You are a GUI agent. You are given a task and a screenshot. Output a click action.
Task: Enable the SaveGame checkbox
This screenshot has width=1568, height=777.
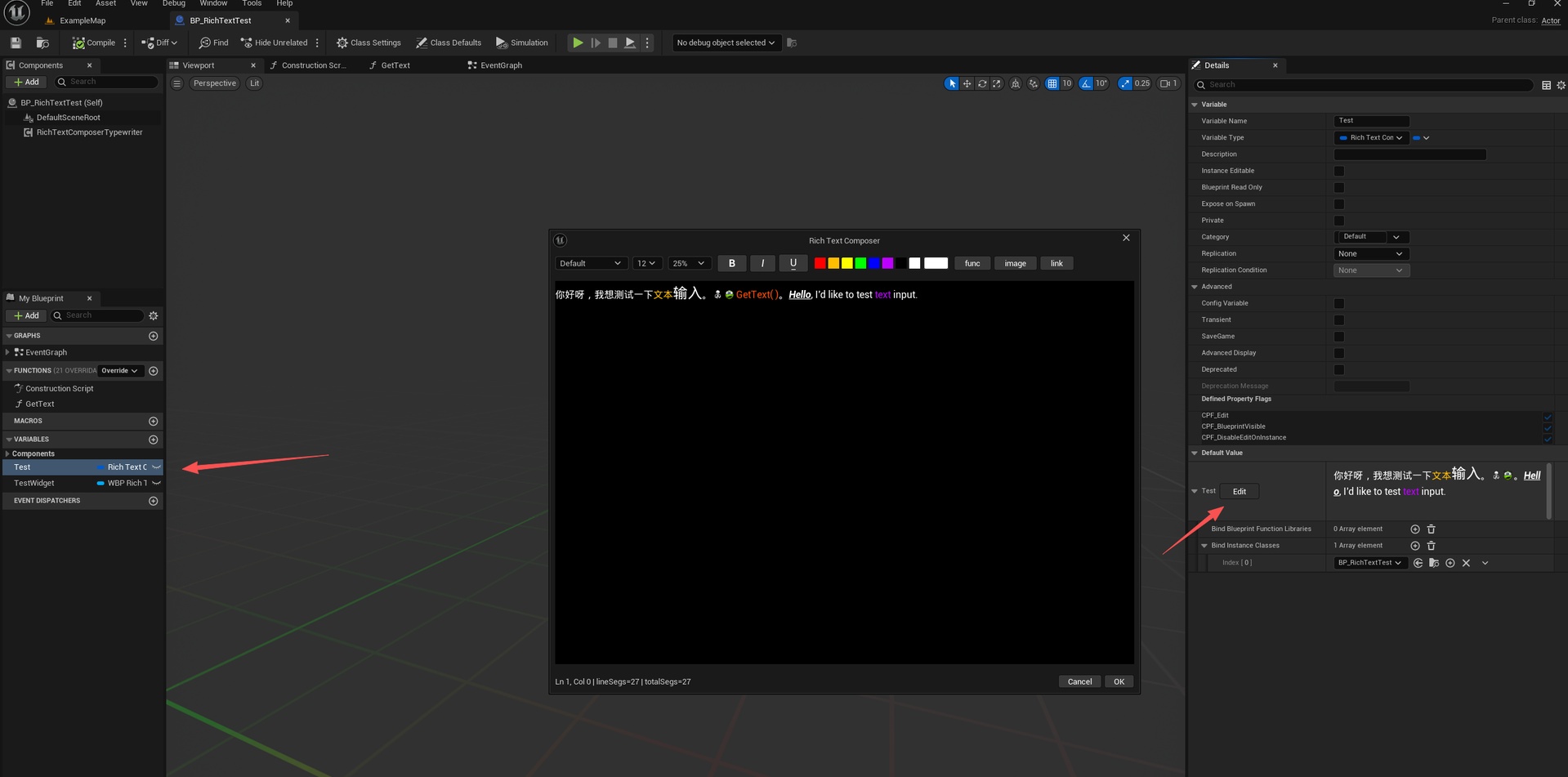1339,337
